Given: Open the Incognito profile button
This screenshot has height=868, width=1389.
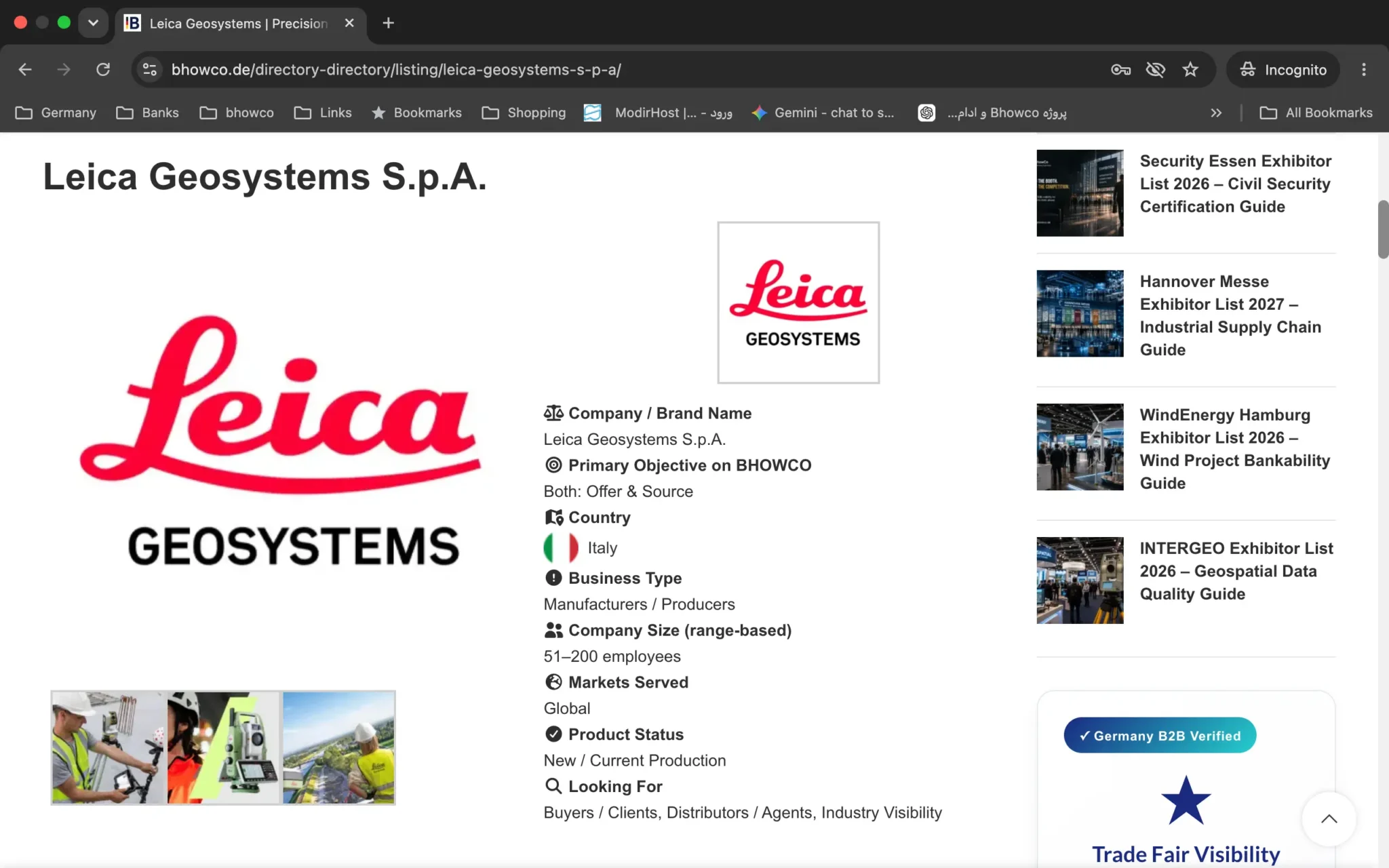Looking at the screenshot, I should 1283,69.
